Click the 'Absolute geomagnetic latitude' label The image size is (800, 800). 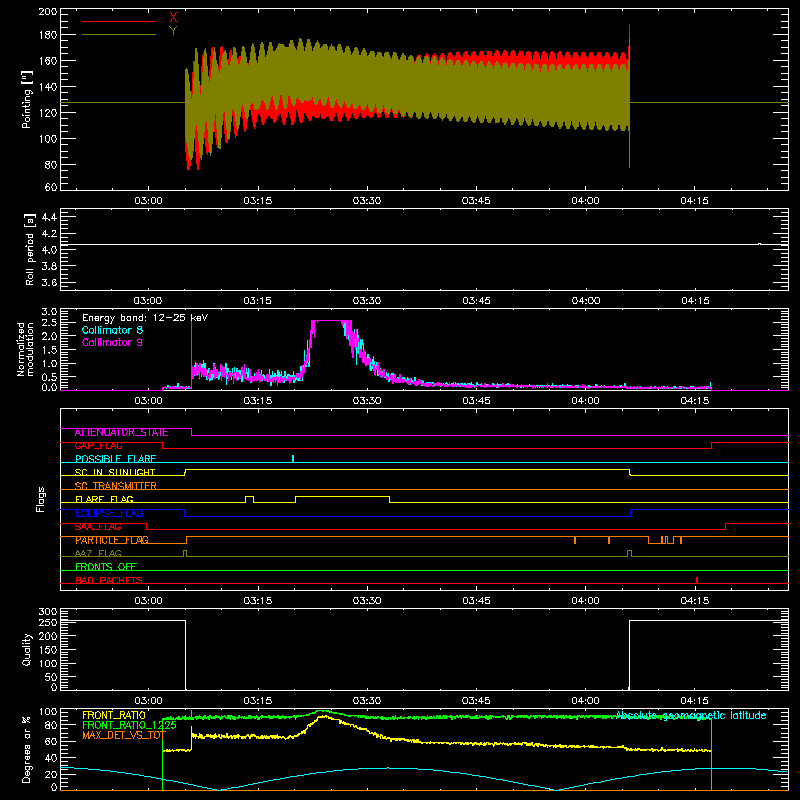tap(691, 715)
